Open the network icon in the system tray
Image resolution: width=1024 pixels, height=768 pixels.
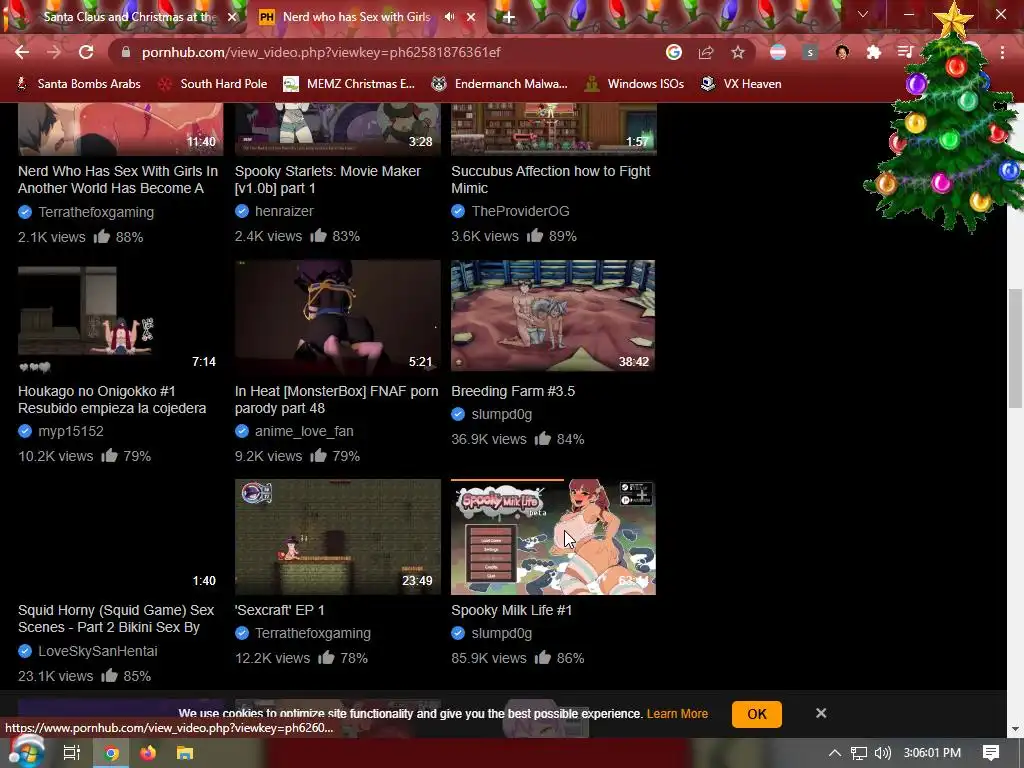(859, 753)
